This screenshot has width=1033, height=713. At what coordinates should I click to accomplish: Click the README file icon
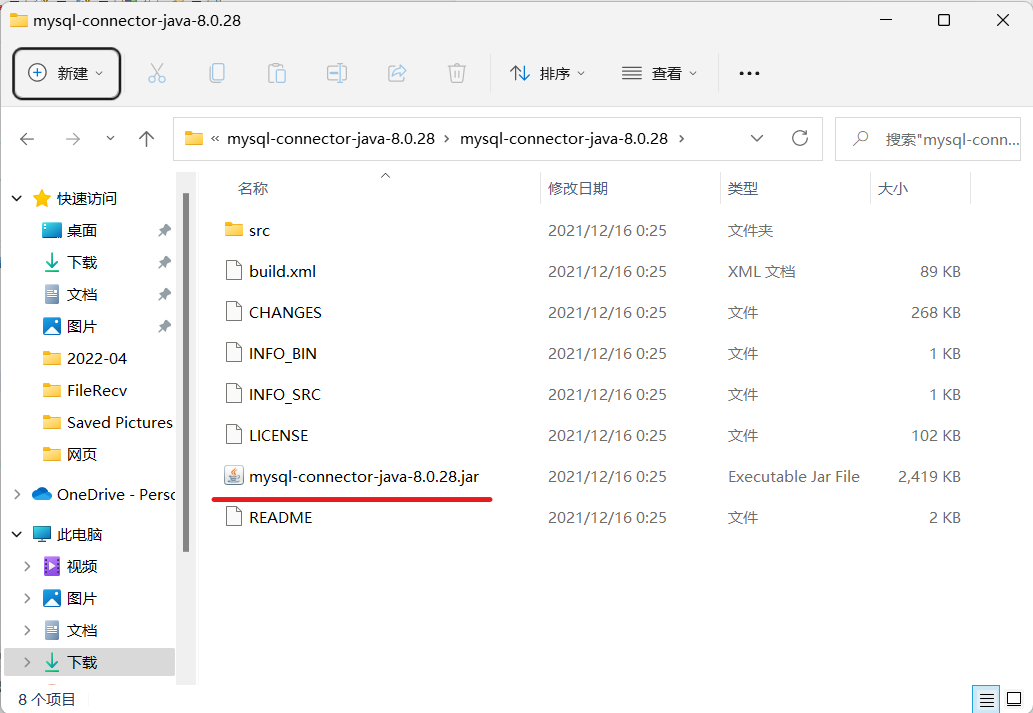pyautogui.click(x=234, y=517)
